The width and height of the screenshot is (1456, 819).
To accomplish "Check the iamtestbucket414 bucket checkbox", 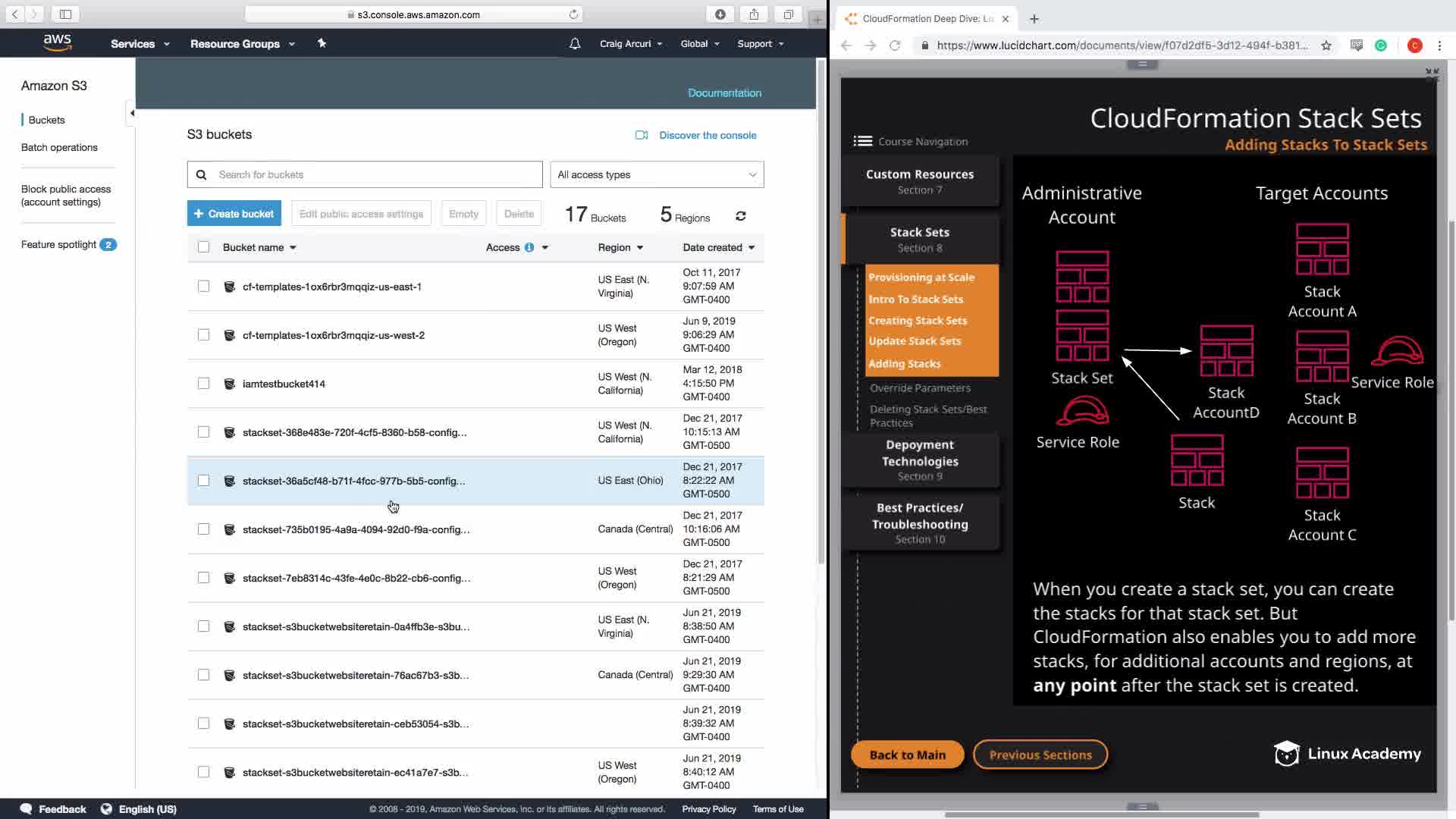I will click(x=203, y=384).
